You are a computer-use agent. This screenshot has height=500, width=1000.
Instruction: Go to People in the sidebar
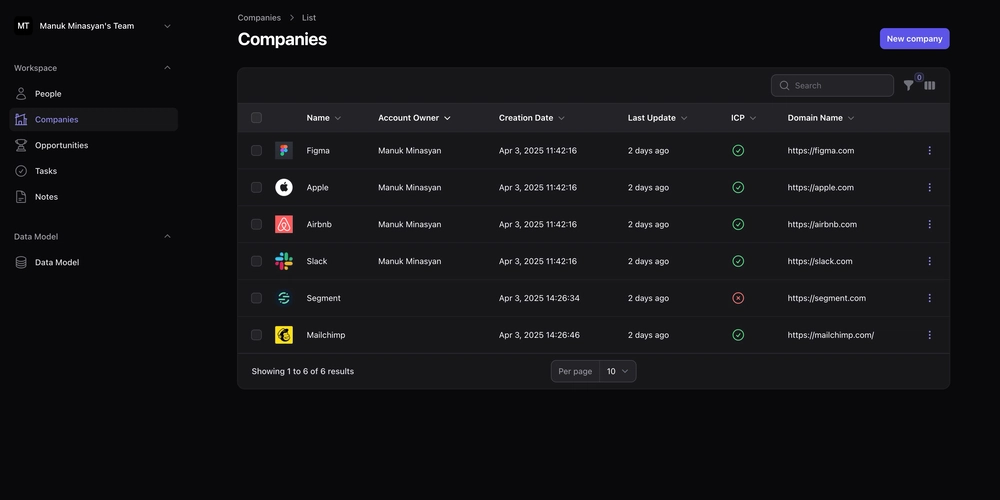(93, 94)
